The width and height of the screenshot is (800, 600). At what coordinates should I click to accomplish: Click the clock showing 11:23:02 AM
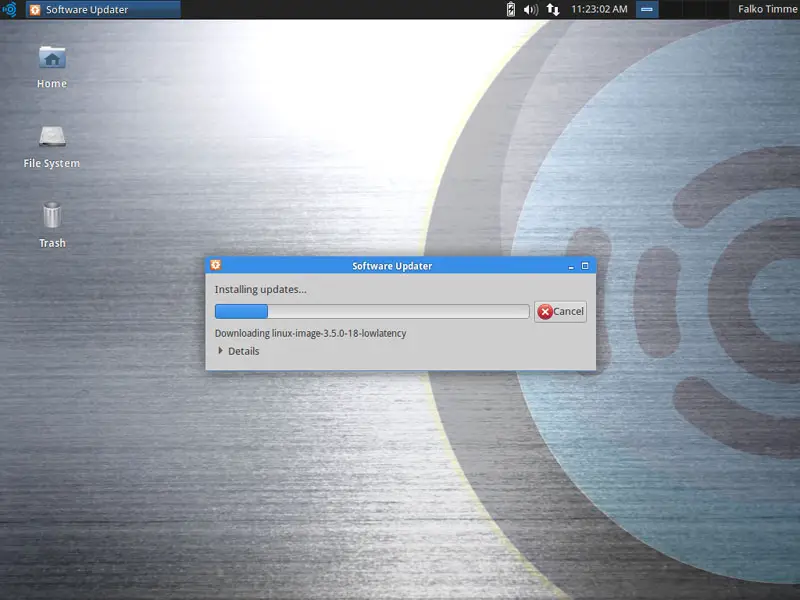click(x=599, y=9)
